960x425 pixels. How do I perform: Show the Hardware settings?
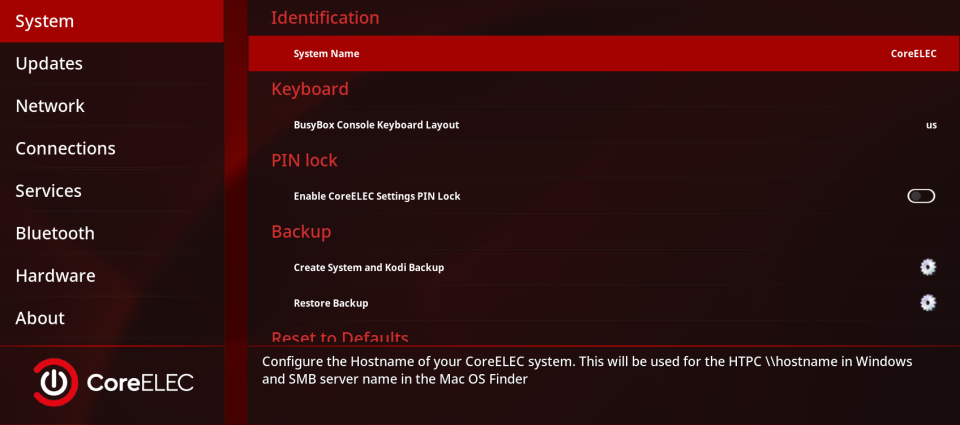pyautogui.click(x=55, y=275)
